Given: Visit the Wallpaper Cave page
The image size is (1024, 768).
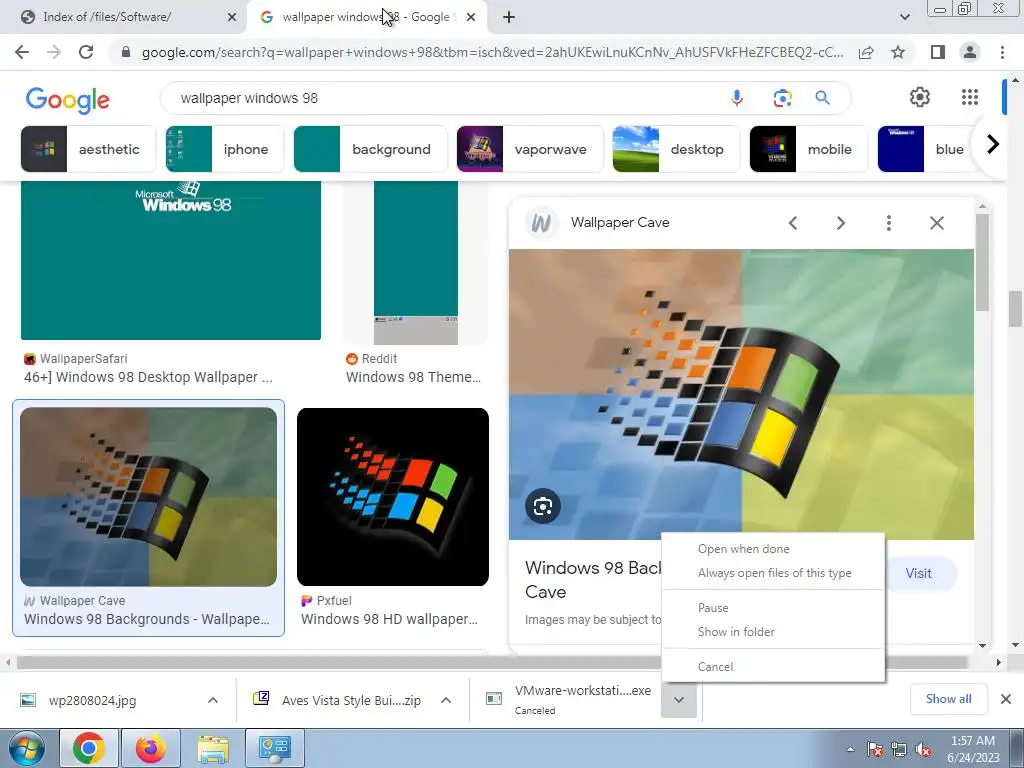Looking at the screenshot, I should tap(918, 573).
